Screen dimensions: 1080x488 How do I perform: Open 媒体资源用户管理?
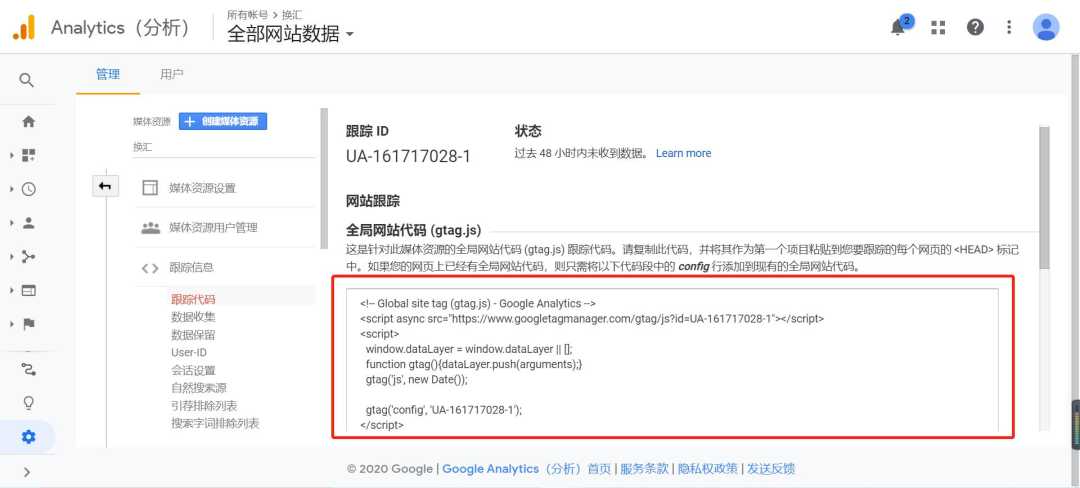click(x=214, y=228)
